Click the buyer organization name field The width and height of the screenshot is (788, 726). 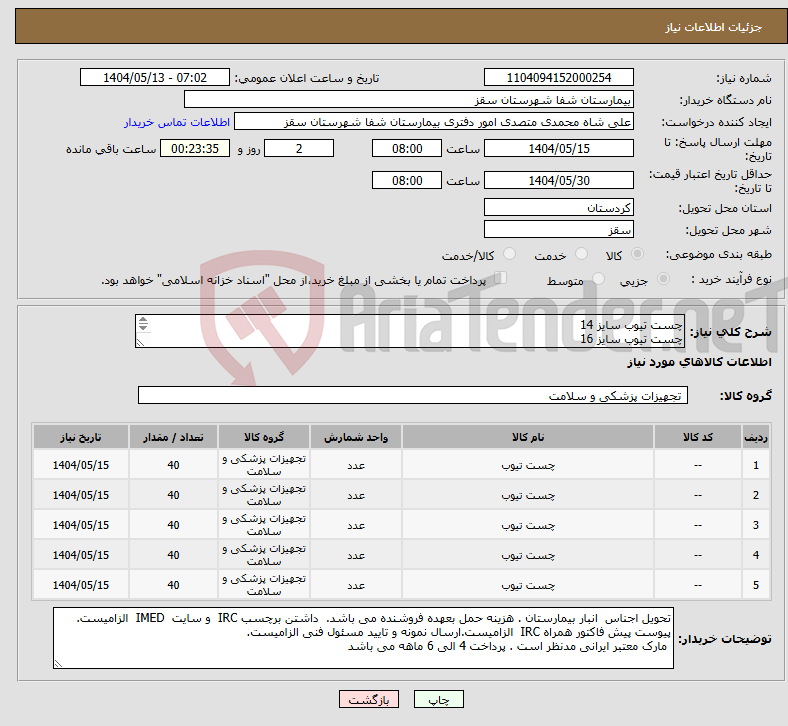pos(409,99)
